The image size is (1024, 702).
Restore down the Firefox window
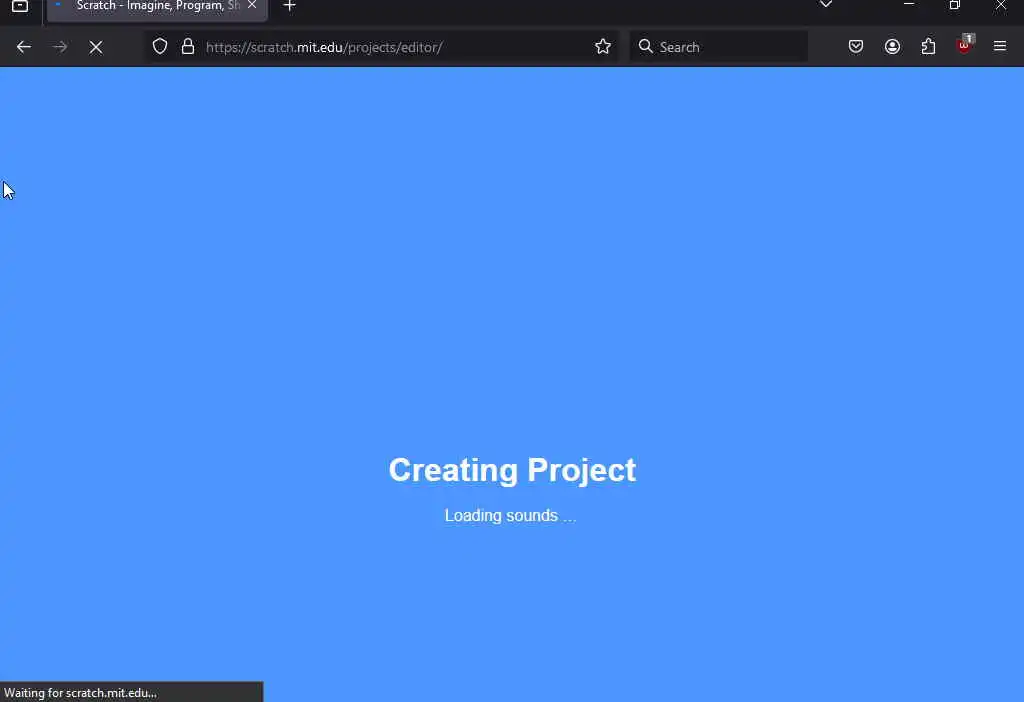954,5
